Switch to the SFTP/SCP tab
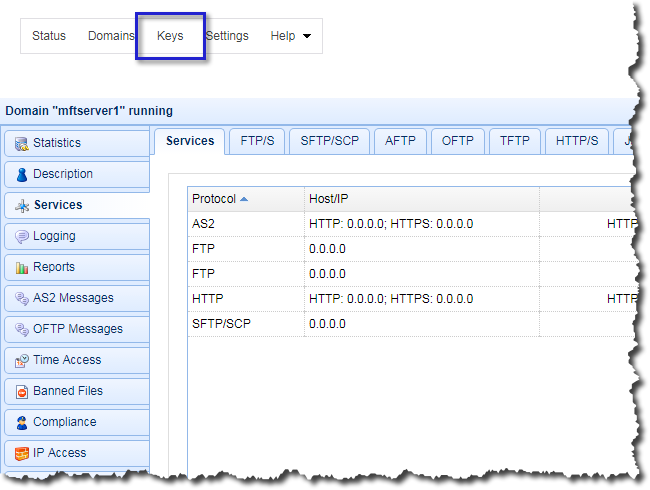The width and height of the screenshot is (650, 490). [x=330, y=141]
